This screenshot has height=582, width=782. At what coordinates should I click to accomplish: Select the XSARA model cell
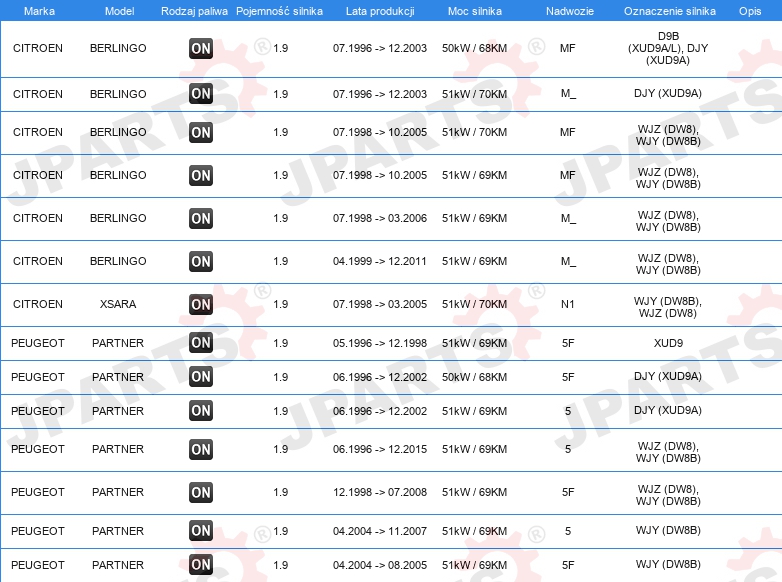coord(118,304)
